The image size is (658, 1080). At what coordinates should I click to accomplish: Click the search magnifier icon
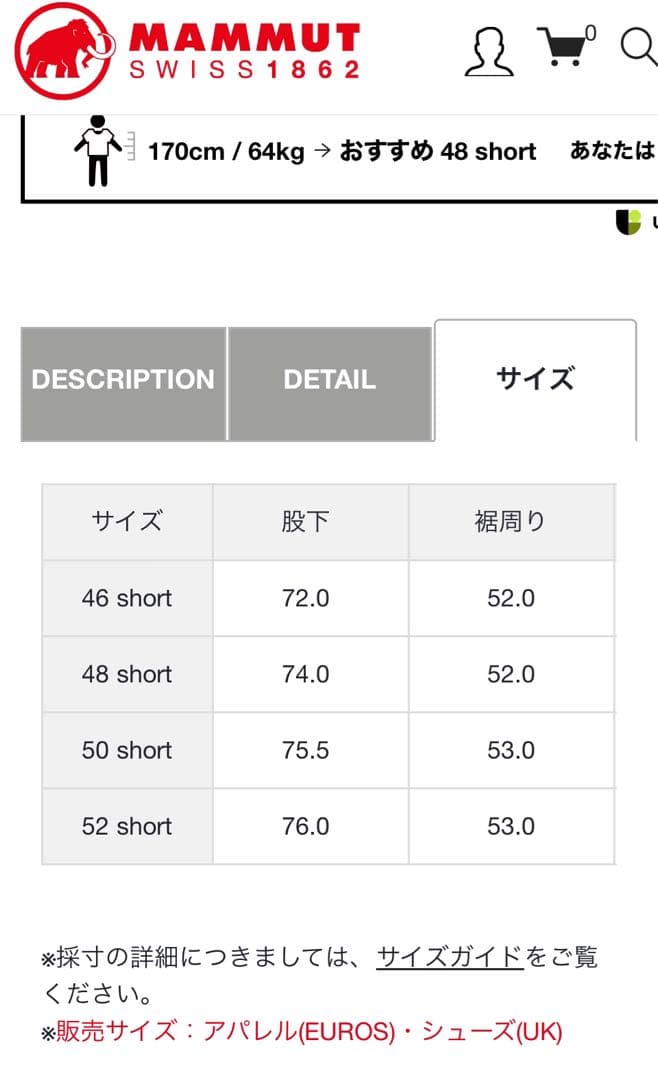[635, 49]
